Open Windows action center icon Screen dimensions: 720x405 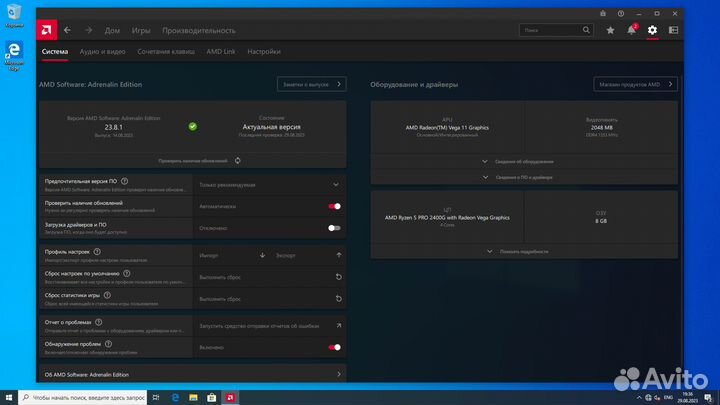(709, 398)
